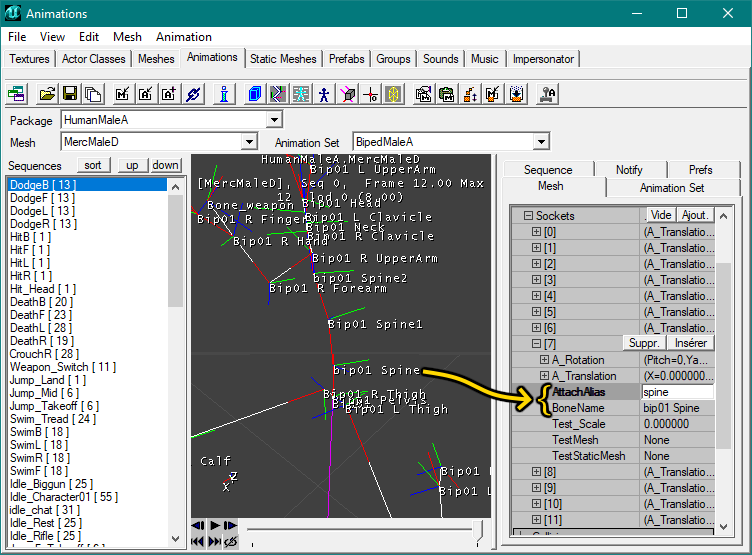Step forward one frame in the animation
This screenshot has width=752, height=555.
tap(231, 525)
